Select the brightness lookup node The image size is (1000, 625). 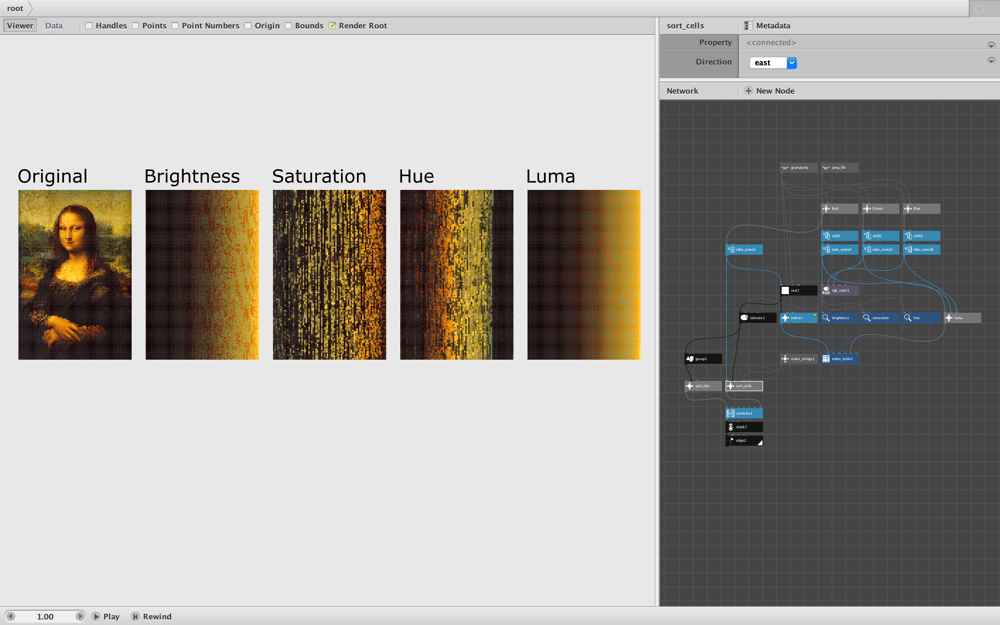pos(839,318)
